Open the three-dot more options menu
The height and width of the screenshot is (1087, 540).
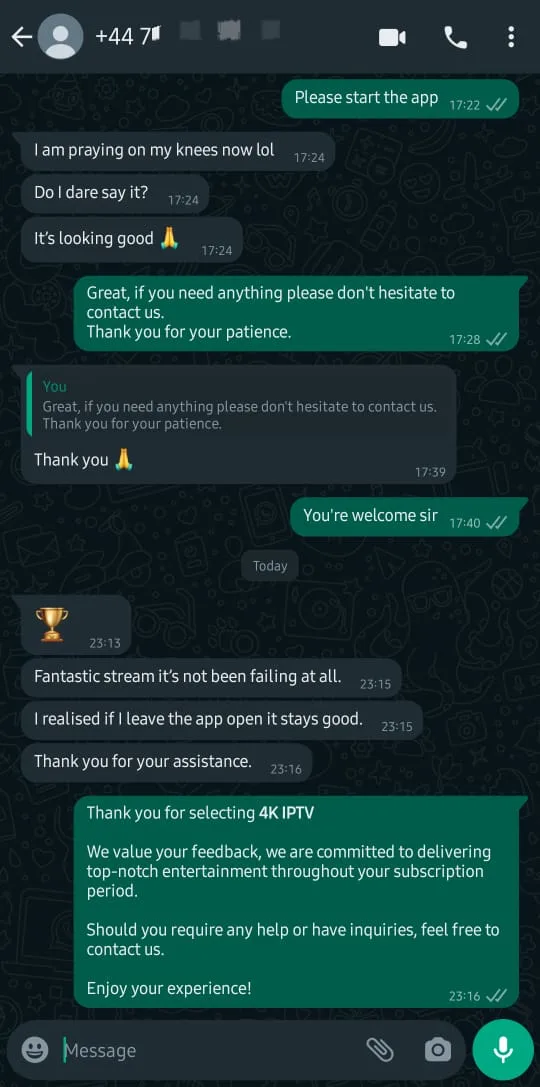coord(511,37)
